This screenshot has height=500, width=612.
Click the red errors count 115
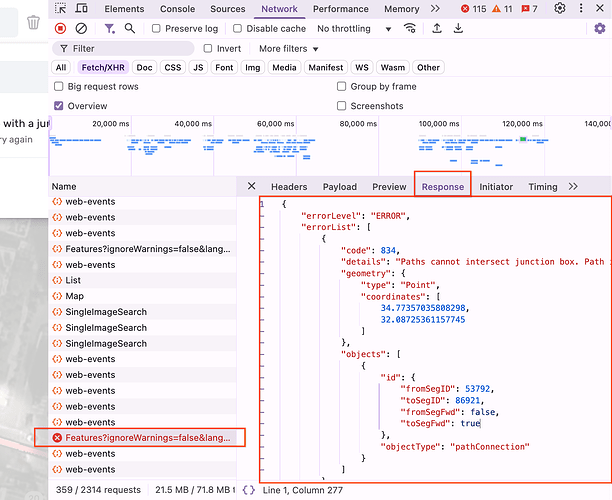pyautogui.click(x=473, y=9)
